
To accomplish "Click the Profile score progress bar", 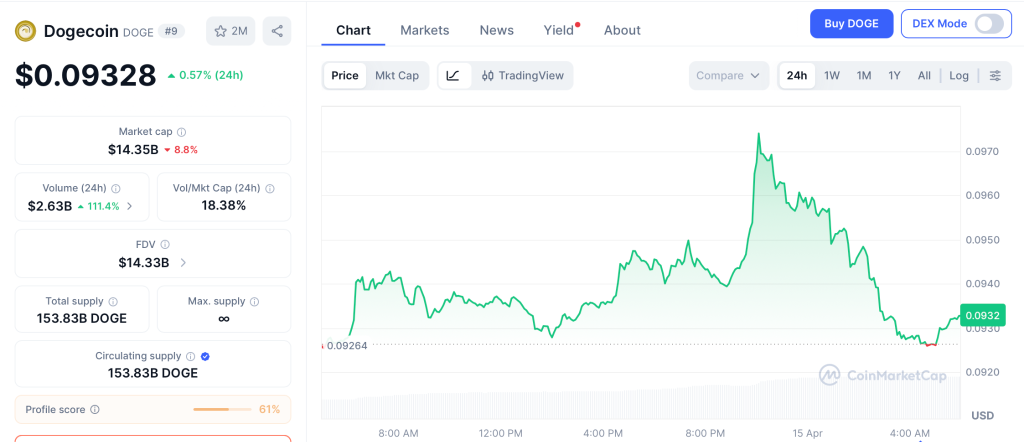I will (x=223, y=409).
